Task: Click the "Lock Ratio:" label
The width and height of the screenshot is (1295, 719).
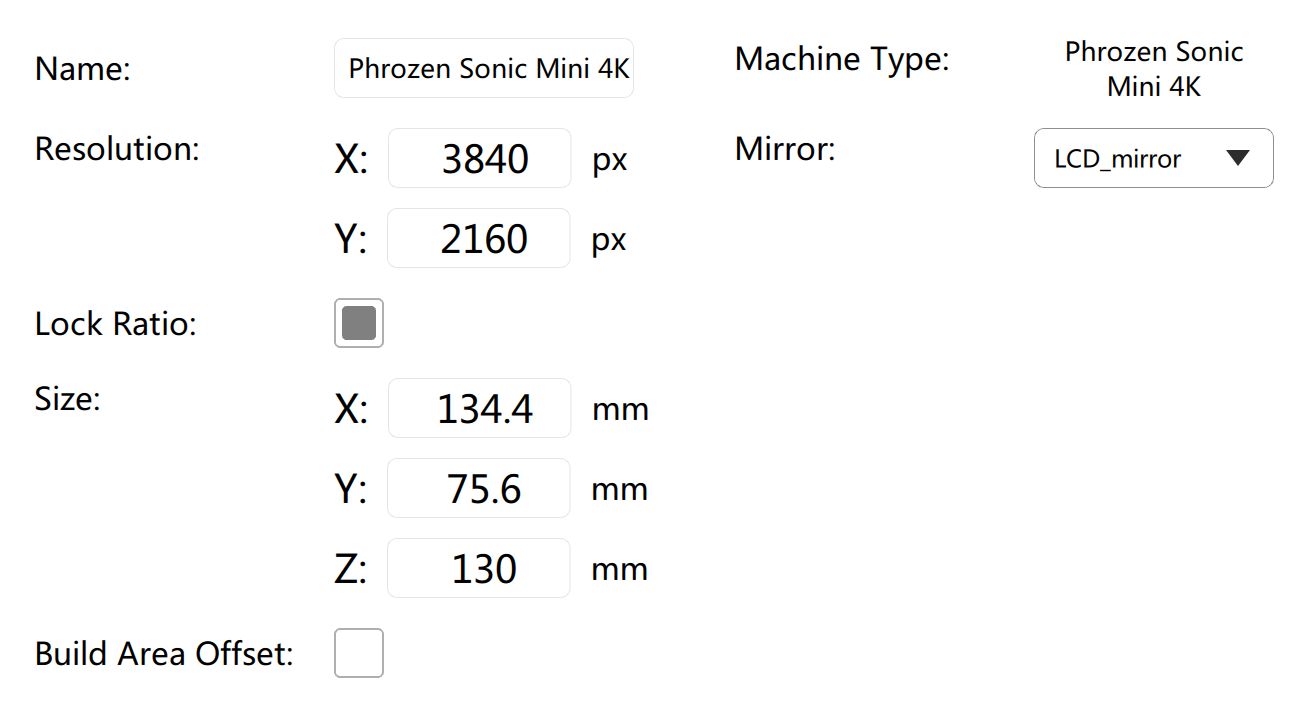Action: tap(115, 324)
